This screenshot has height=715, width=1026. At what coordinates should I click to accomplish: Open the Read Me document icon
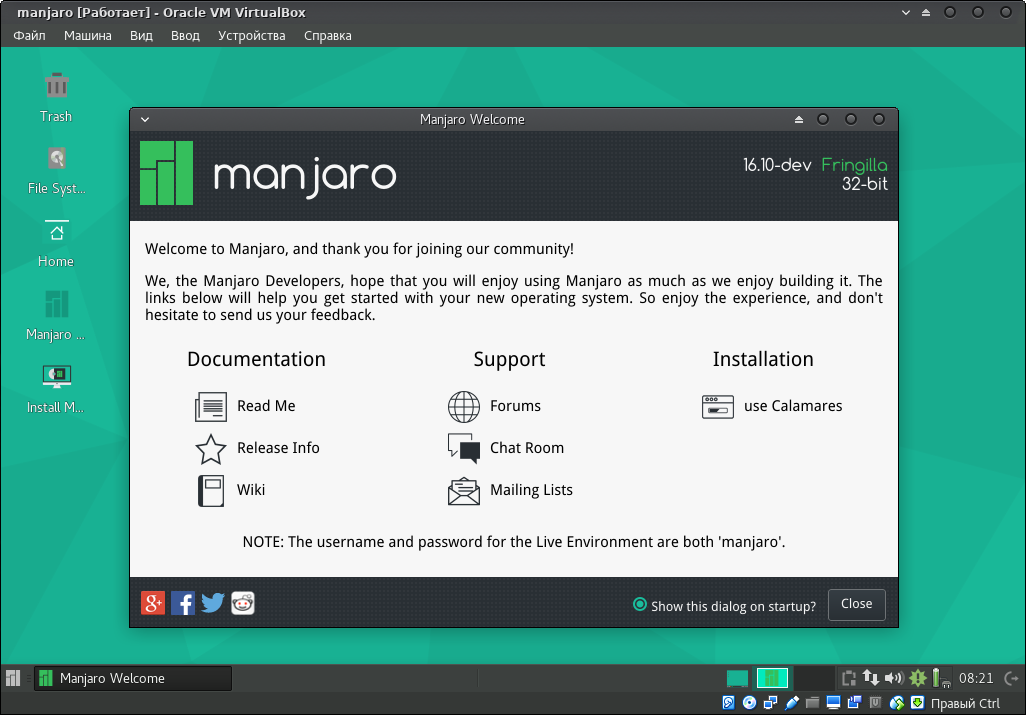pyautogui.click(x=211, y=406)
